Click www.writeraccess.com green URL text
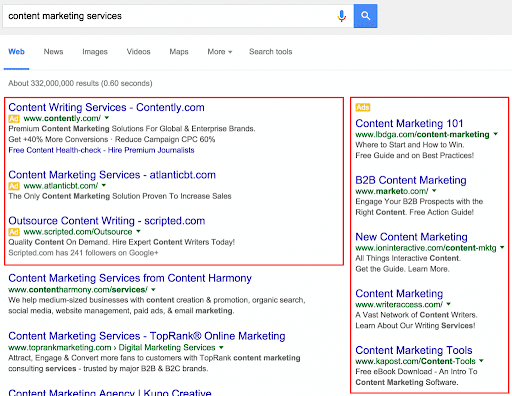Image resolution: width=512 pixels, height=396 pixels. pos(399,304)
